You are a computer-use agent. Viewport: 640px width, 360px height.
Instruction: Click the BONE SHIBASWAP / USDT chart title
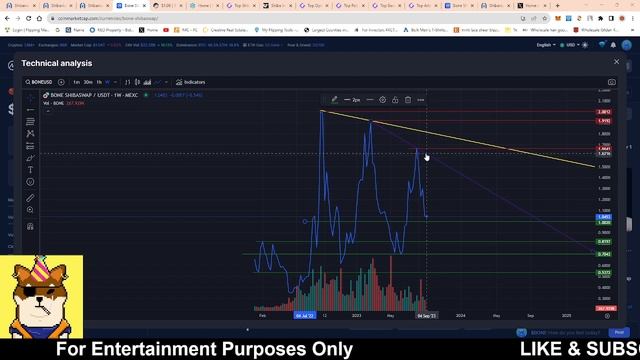pyautogui.click(x=94, y=95)
